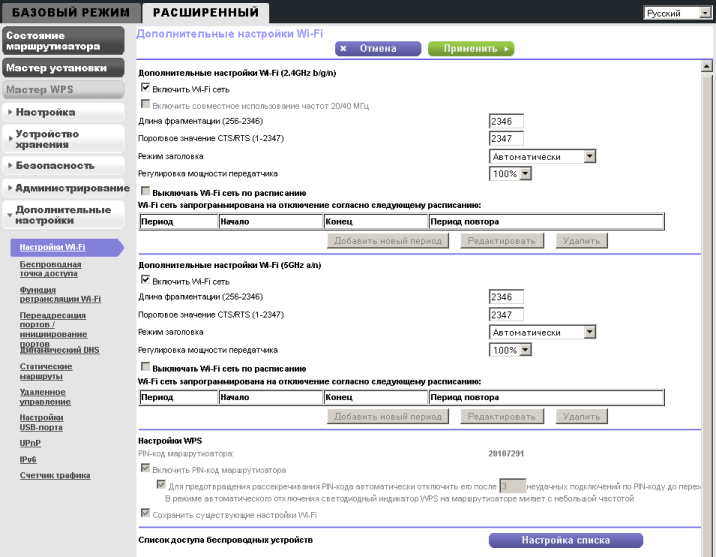
Task: Select the РАСШИРЕННЫЙ tab
Action: [x=205, y=12]
